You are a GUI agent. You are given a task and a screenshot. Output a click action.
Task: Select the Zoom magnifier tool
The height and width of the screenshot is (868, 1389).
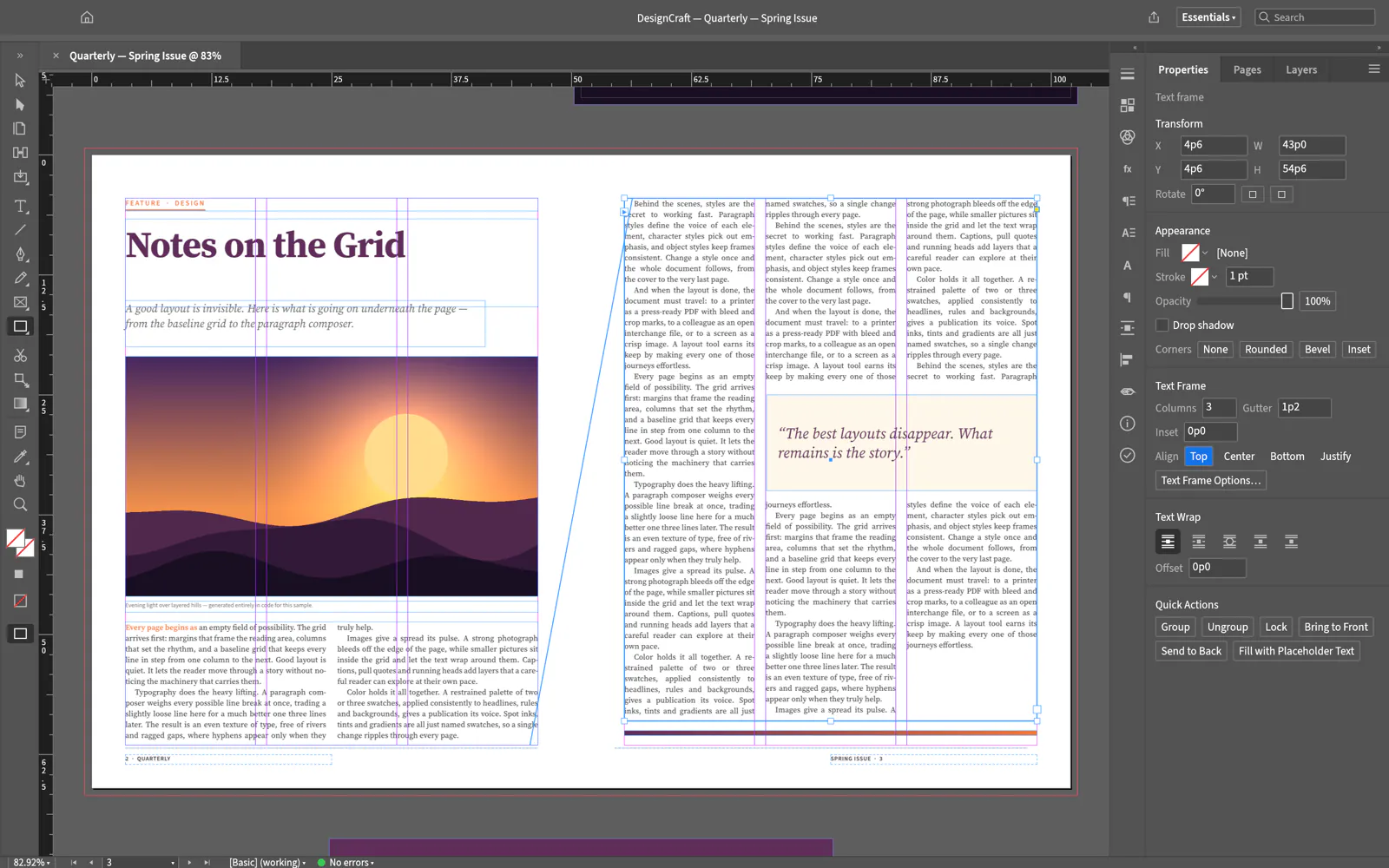tap(20, 504)
